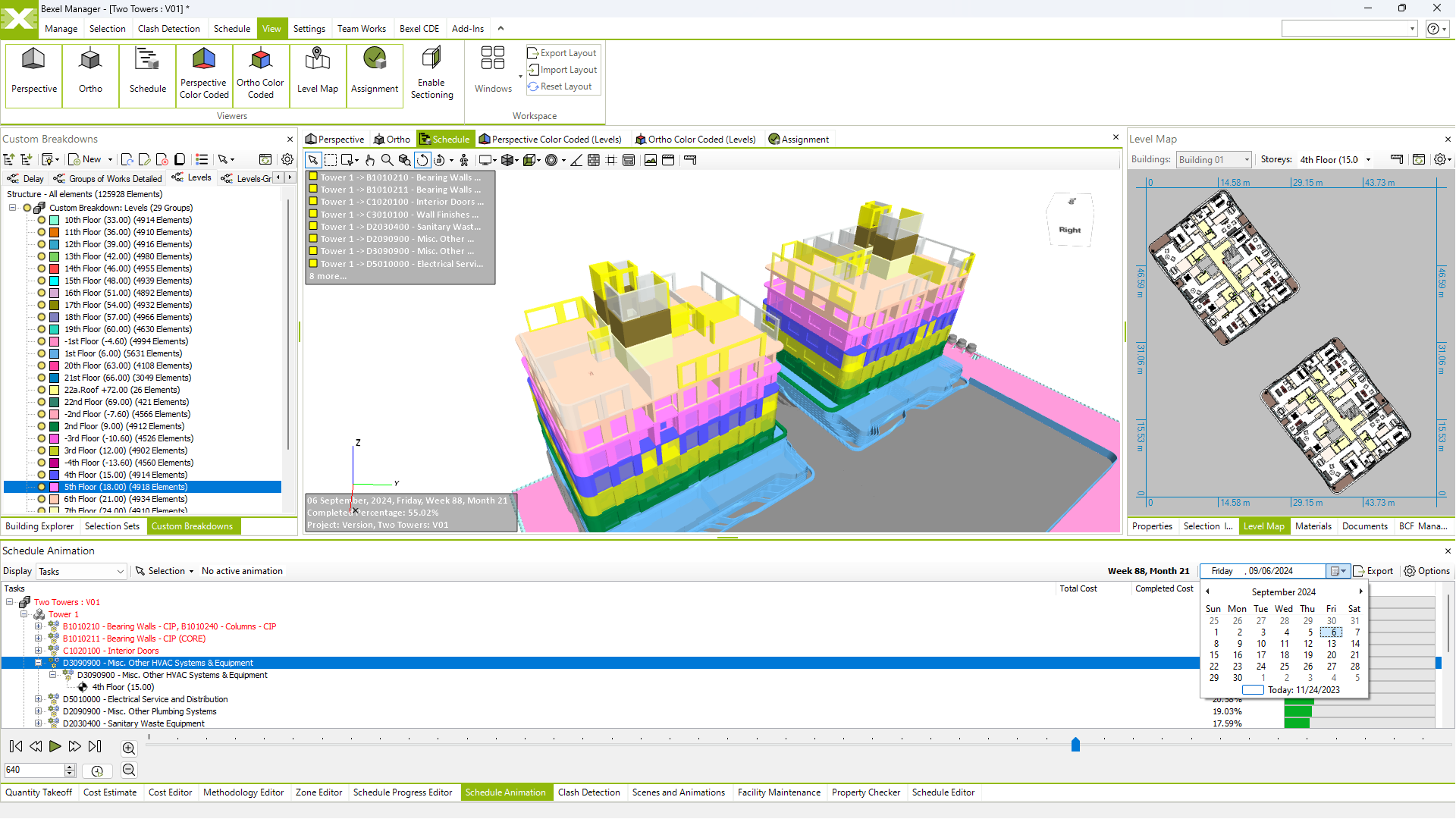Viewport: 1456px width, 819px height.
Task: Activate the zoom magnifier tool in viewport toolbar
Action: click(x=388, y=160)
